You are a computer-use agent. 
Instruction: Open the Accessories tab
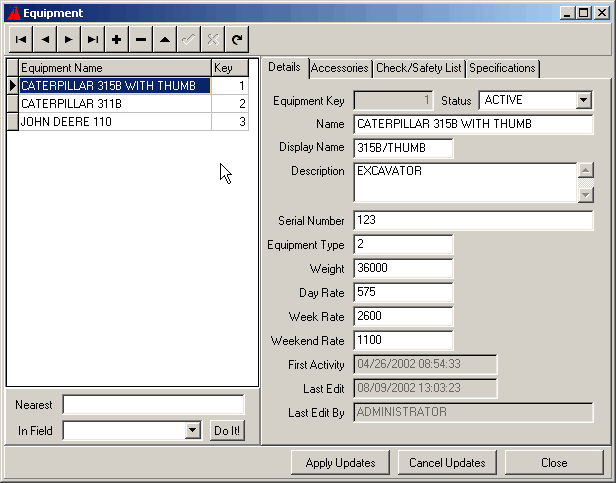(340, 68)
